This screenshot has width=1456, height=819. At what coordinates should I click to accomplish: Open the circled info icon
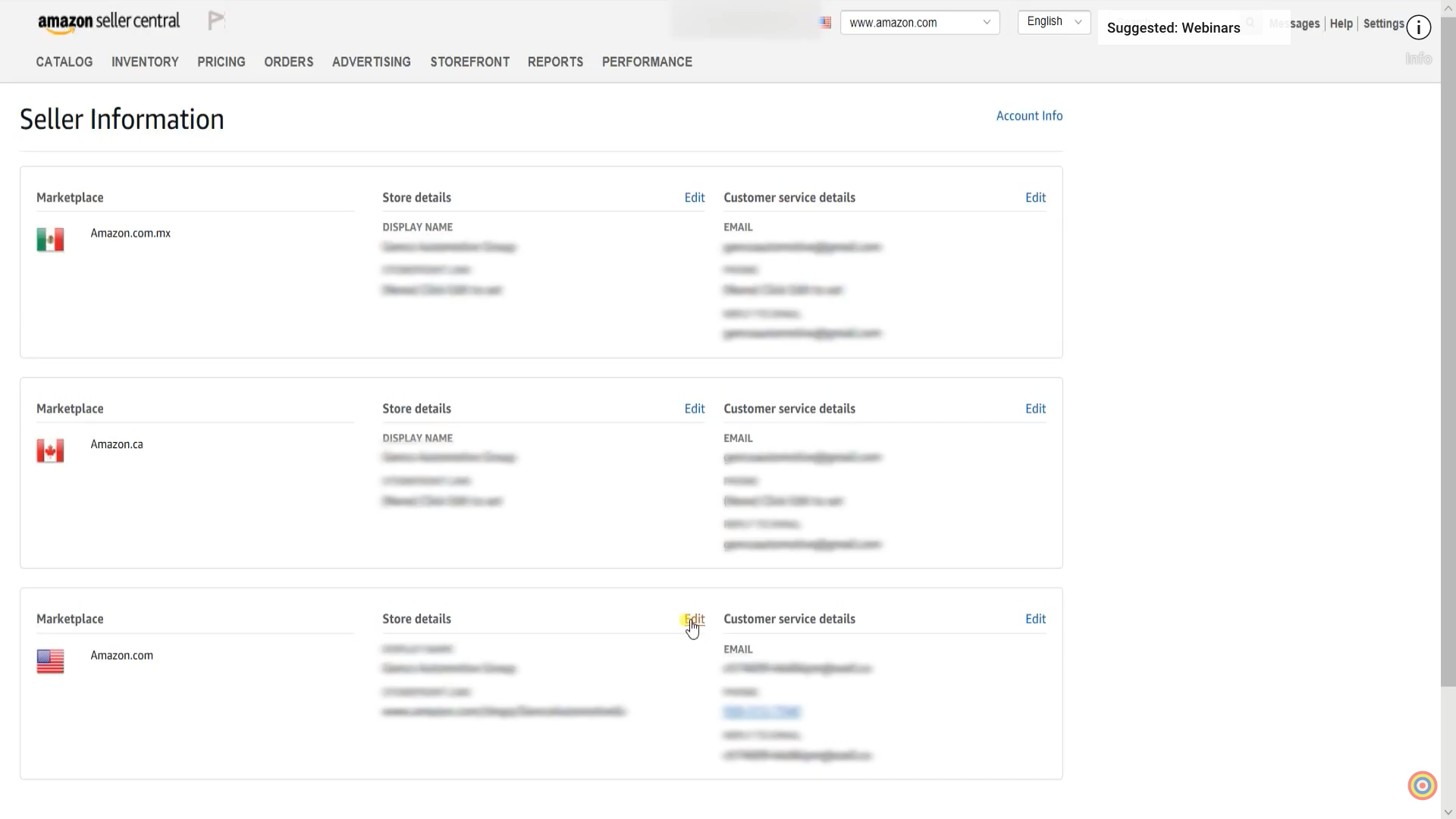point(1418,28)
